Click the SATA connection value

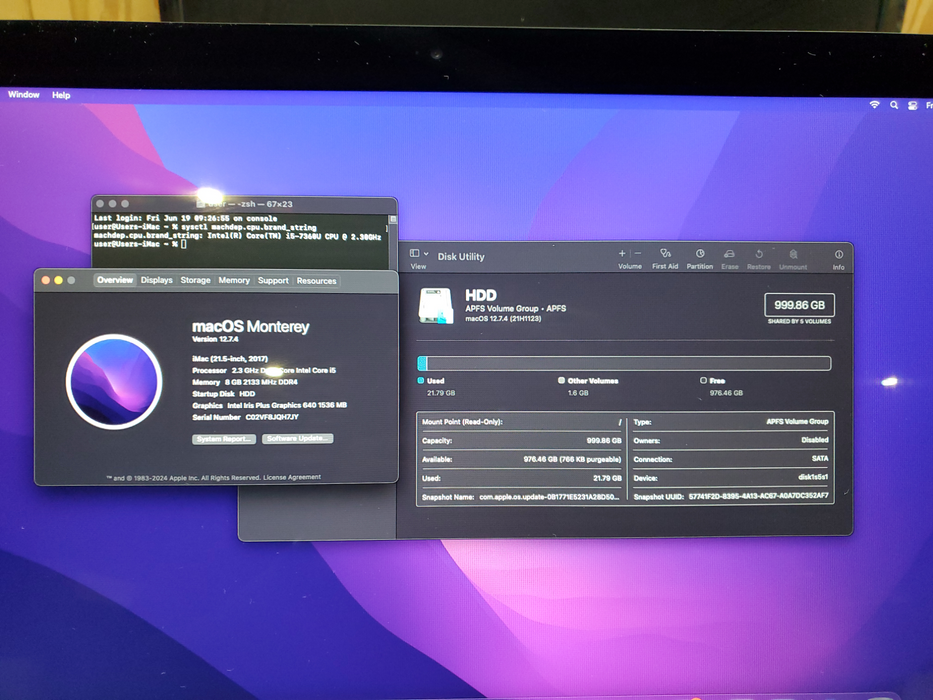coord(820,458)
